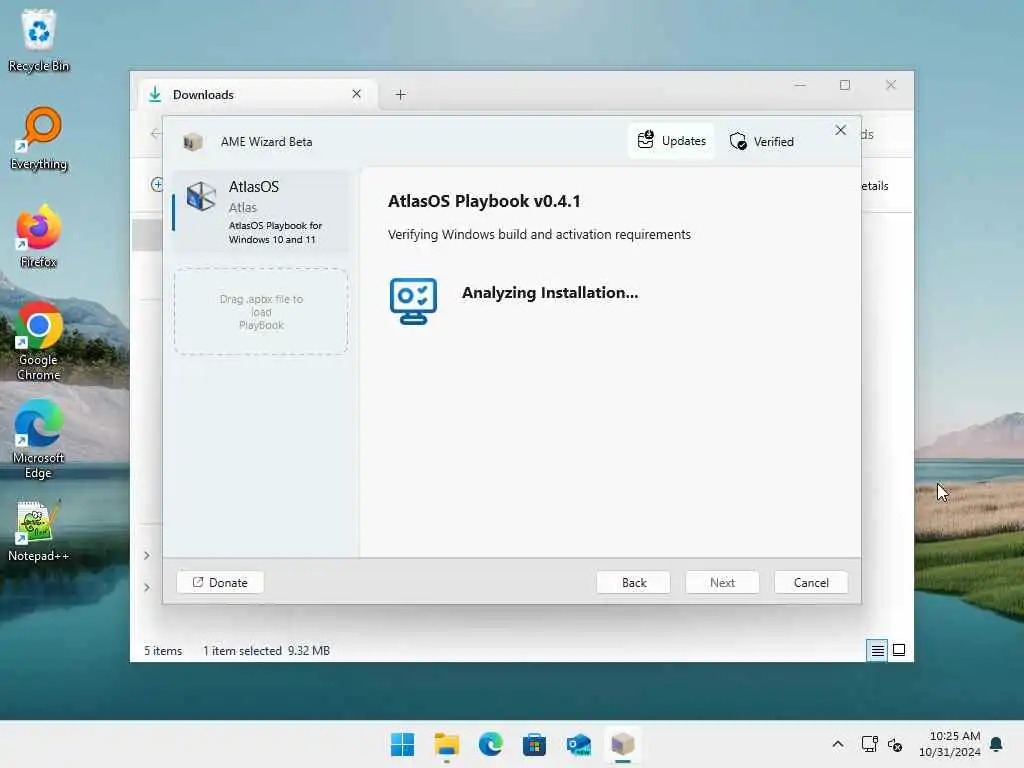The width and height of the screenshot is (1024, 768).
Task: Expand the lower navigation pane chevron in Explorer
Action: (x=147, y=587)
